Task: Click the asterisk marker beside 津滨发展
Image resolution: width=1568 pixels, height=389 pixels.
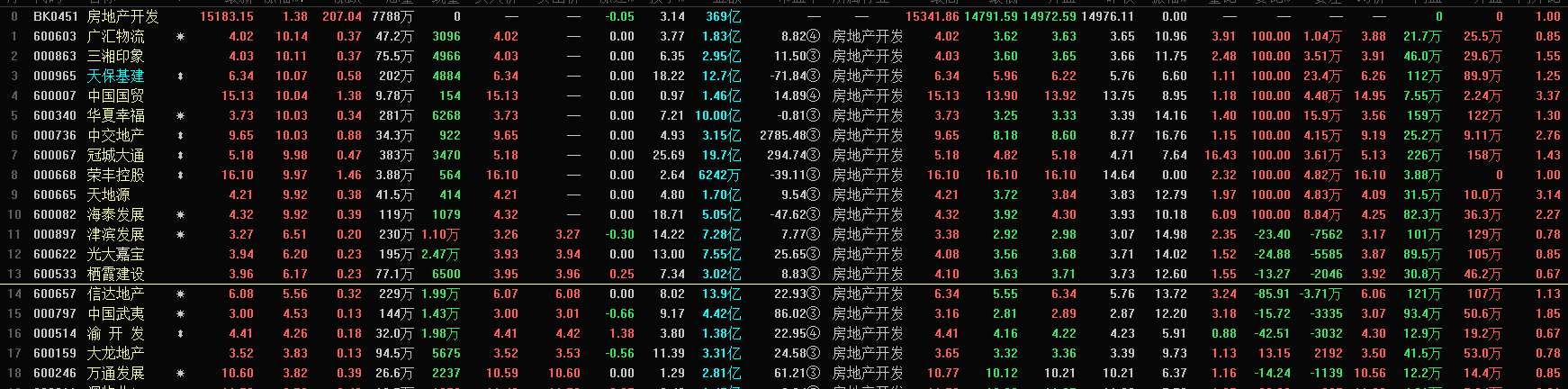Action: (x=181, y=235)
